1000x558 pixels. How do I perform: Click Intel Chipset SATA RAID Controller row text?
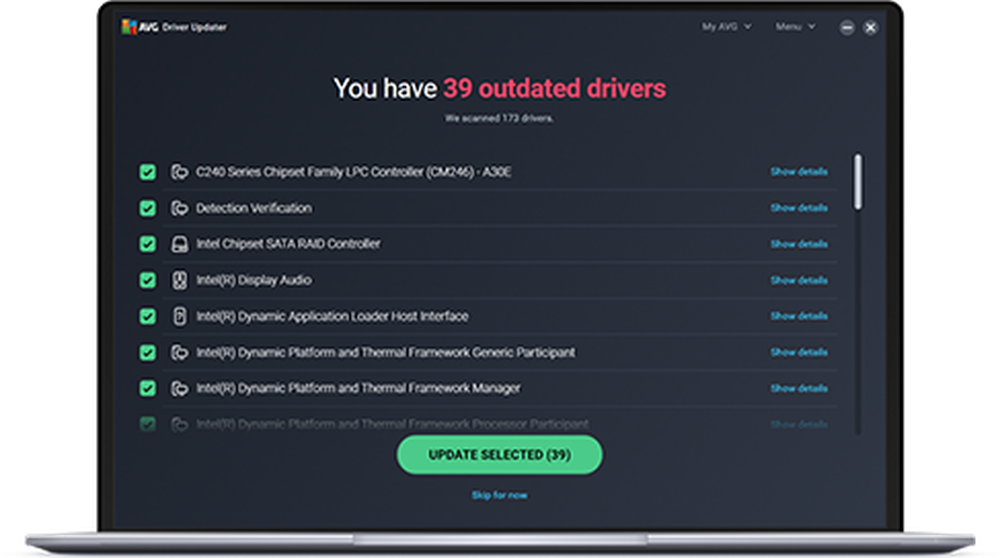point(288,244)
